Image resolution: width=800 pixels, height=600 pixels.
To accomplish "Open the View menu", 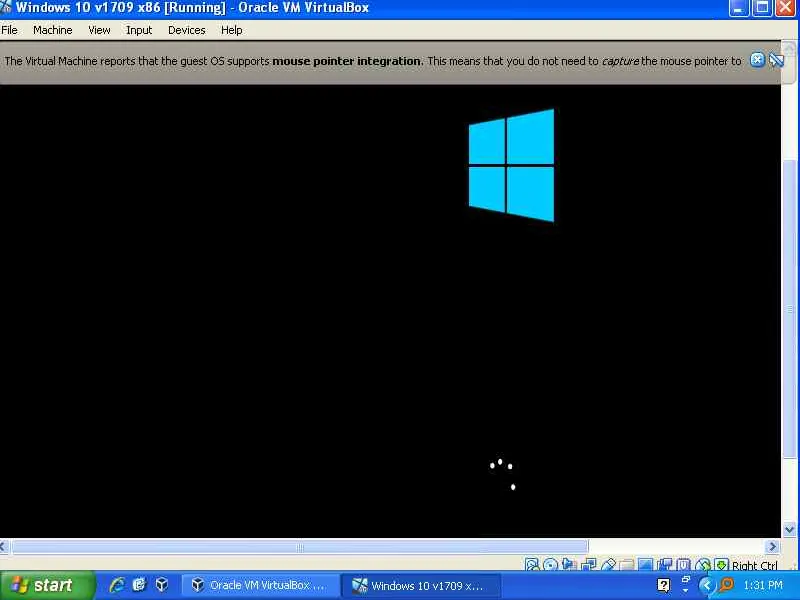I will pyautogui.click(x=99, y=30).
